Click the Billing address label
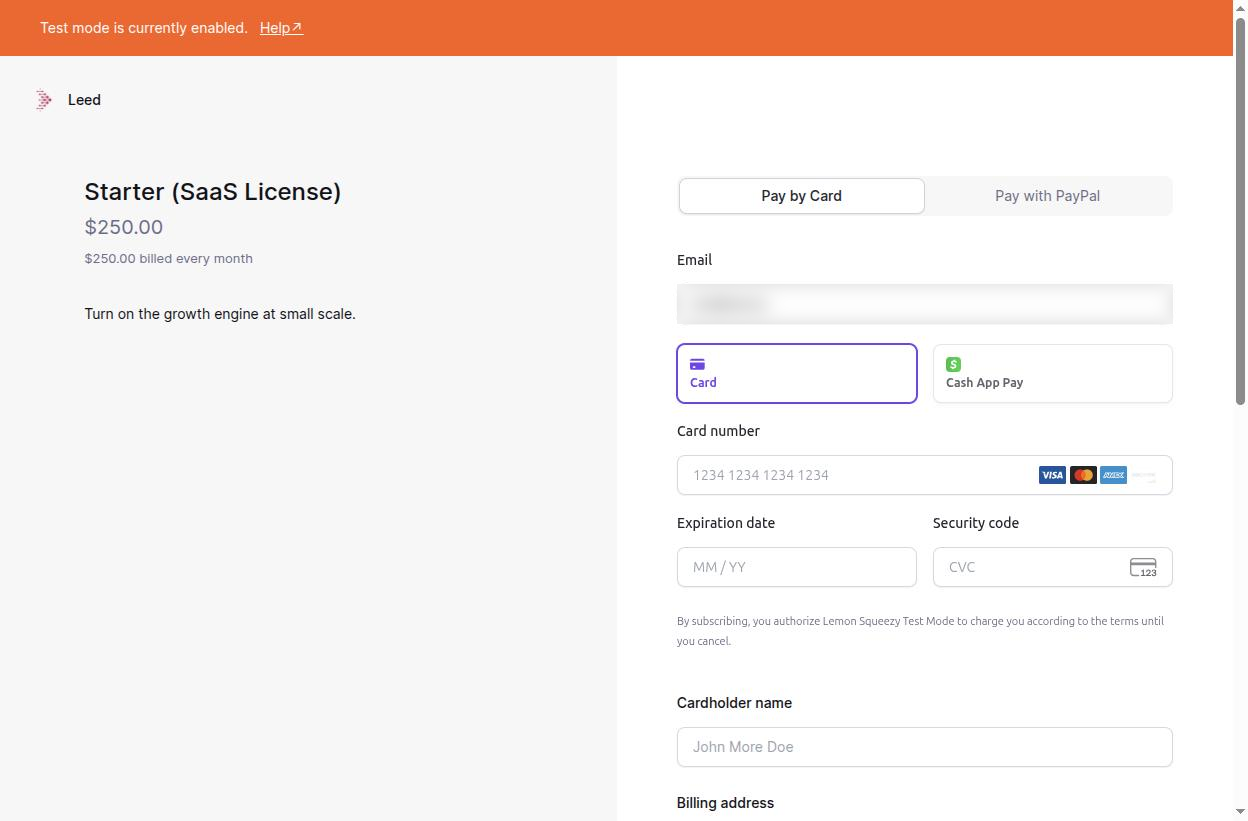The height and width of the screenshot is (821, 1248). (725, 803)
